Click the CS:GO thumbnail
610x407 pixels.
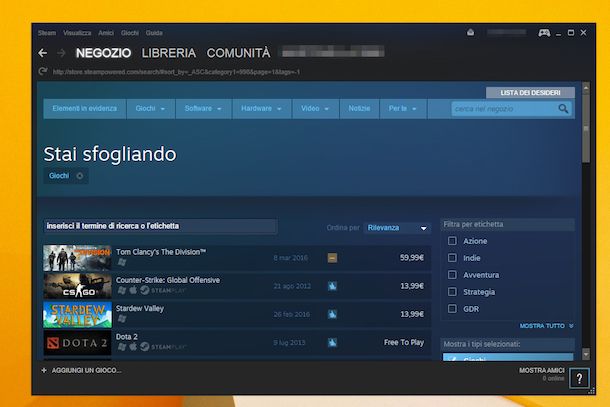pyautogui.click(x=77, y=286)
